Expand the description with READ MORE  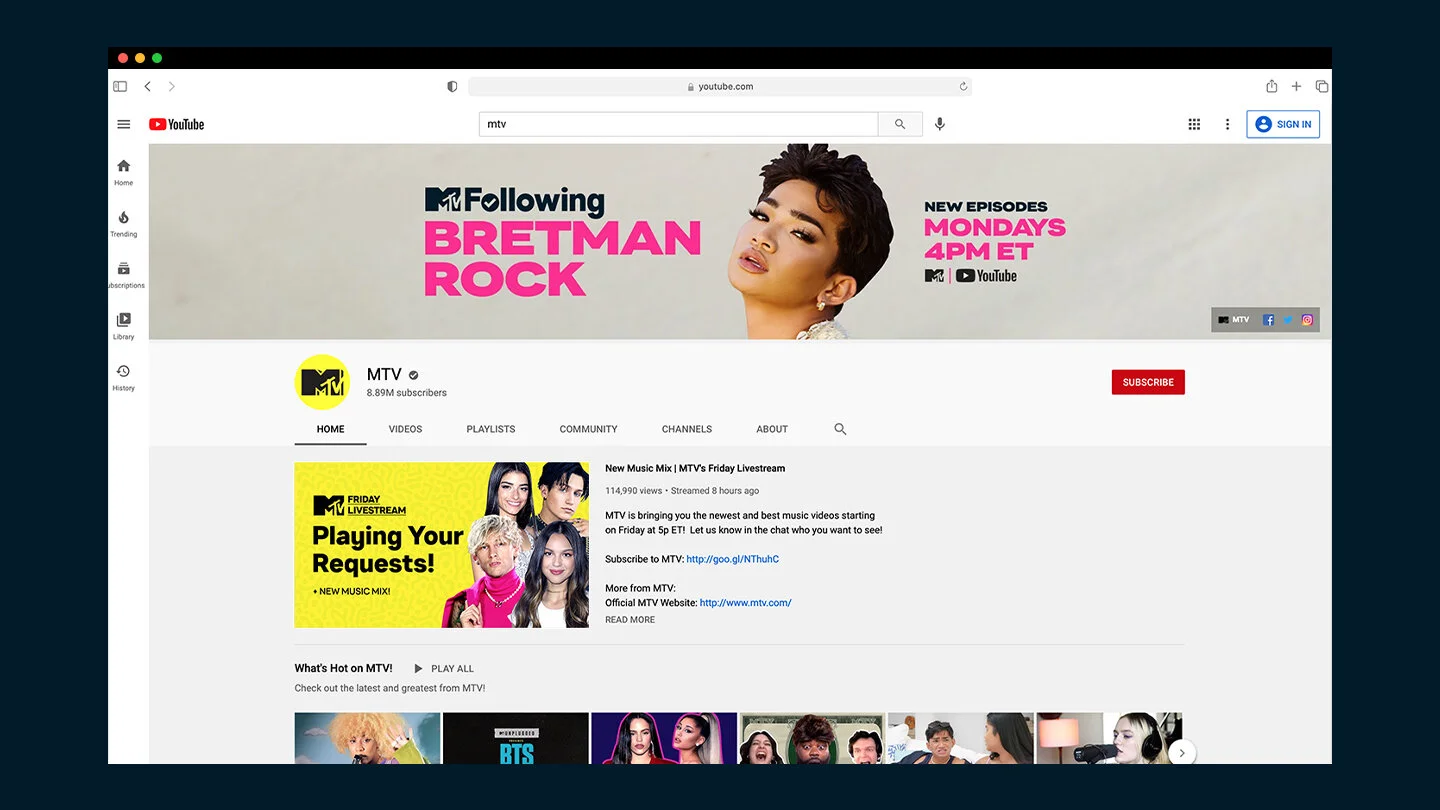coord(630,620)
